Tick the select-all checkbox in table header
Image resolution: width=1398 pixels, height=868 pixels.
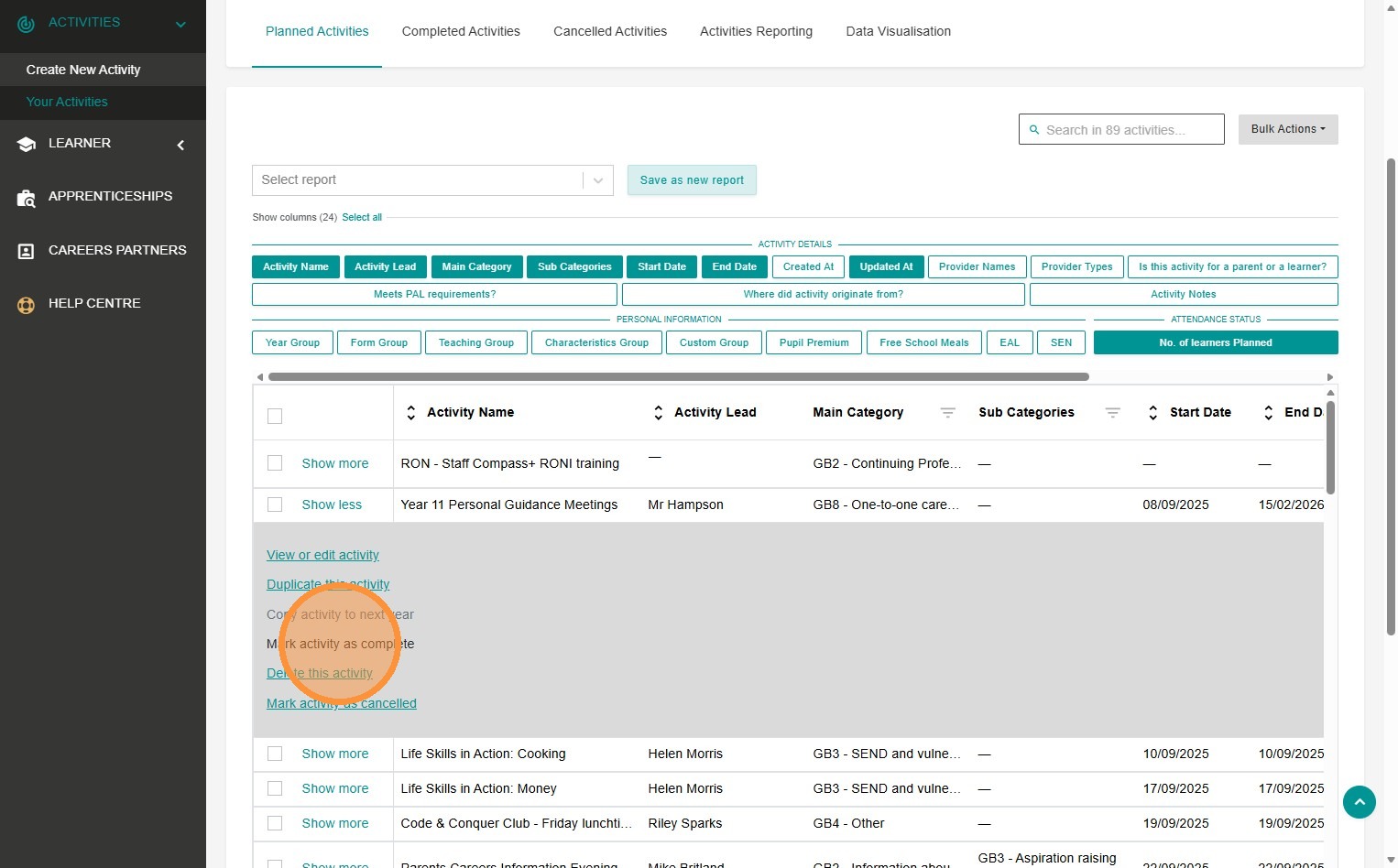click(x=275, y=417)
